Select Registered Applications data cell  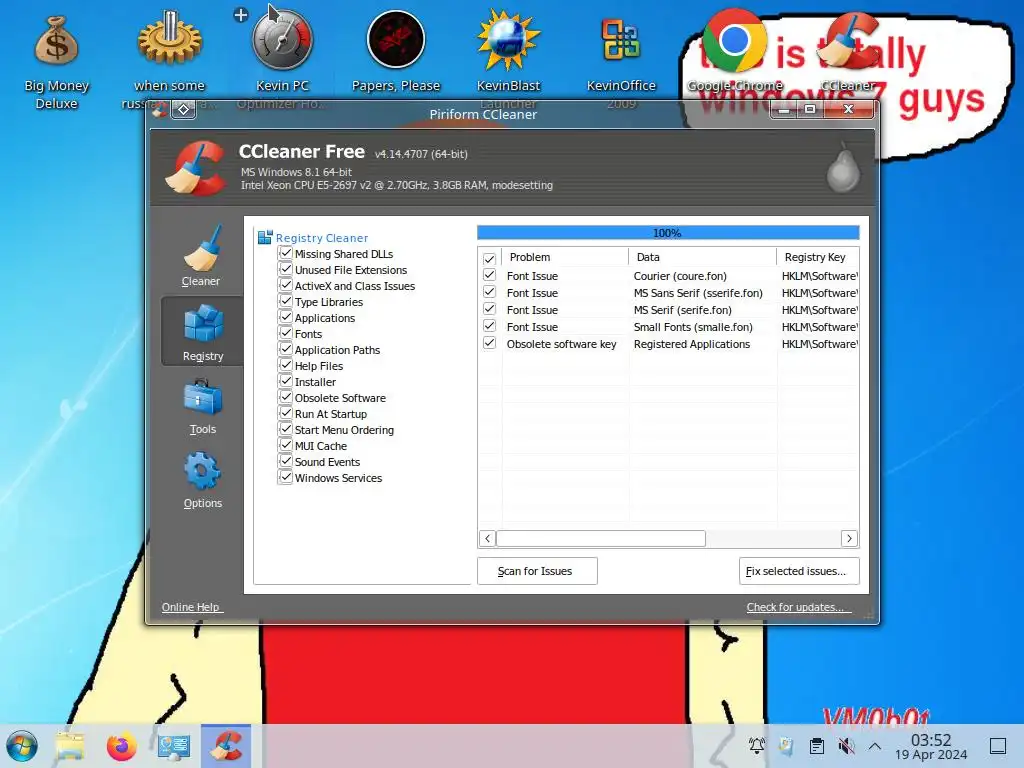692,344
